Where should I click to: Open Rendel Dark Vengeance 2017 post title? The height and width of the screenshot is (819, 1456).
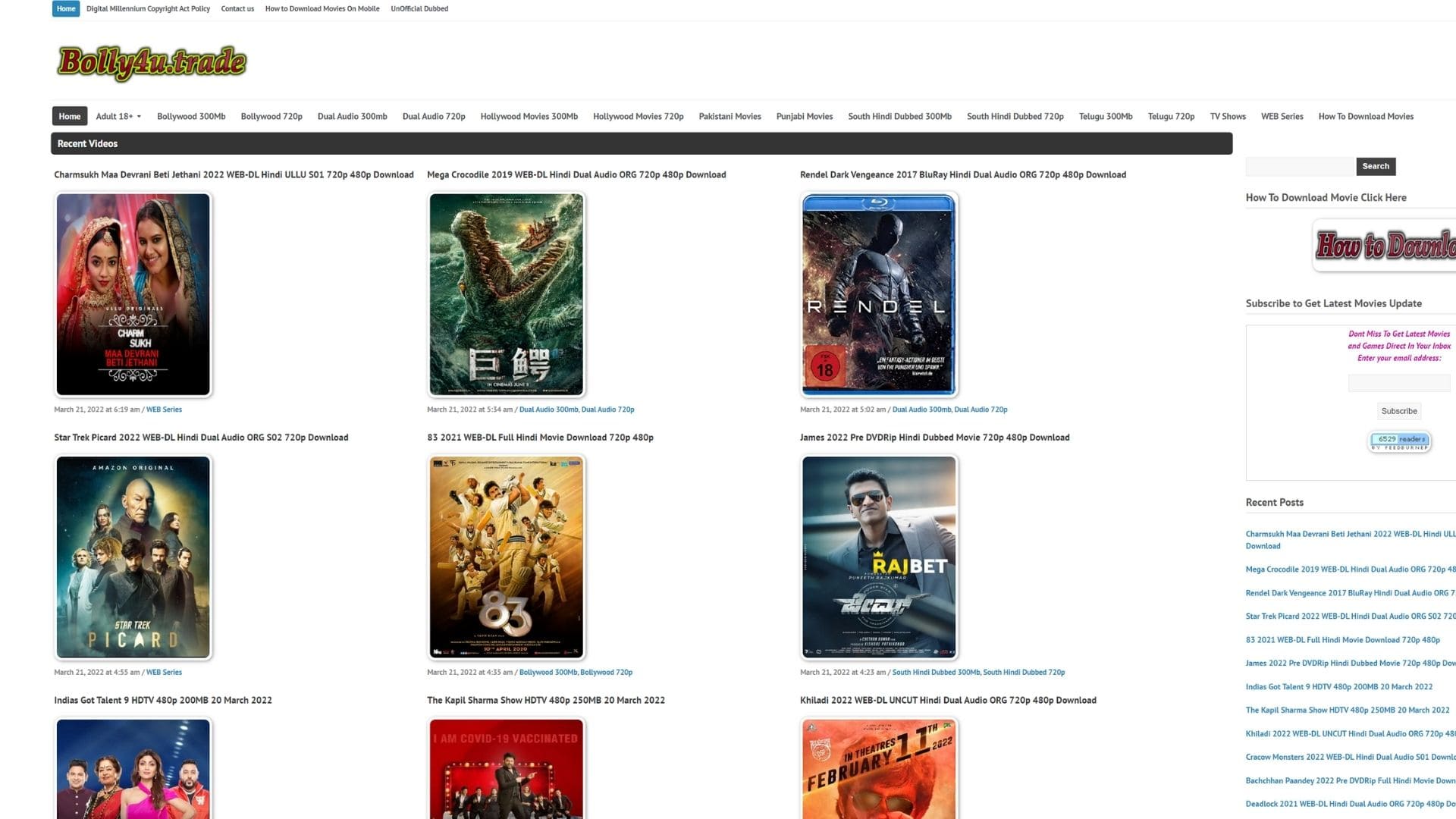pos(963,174)
